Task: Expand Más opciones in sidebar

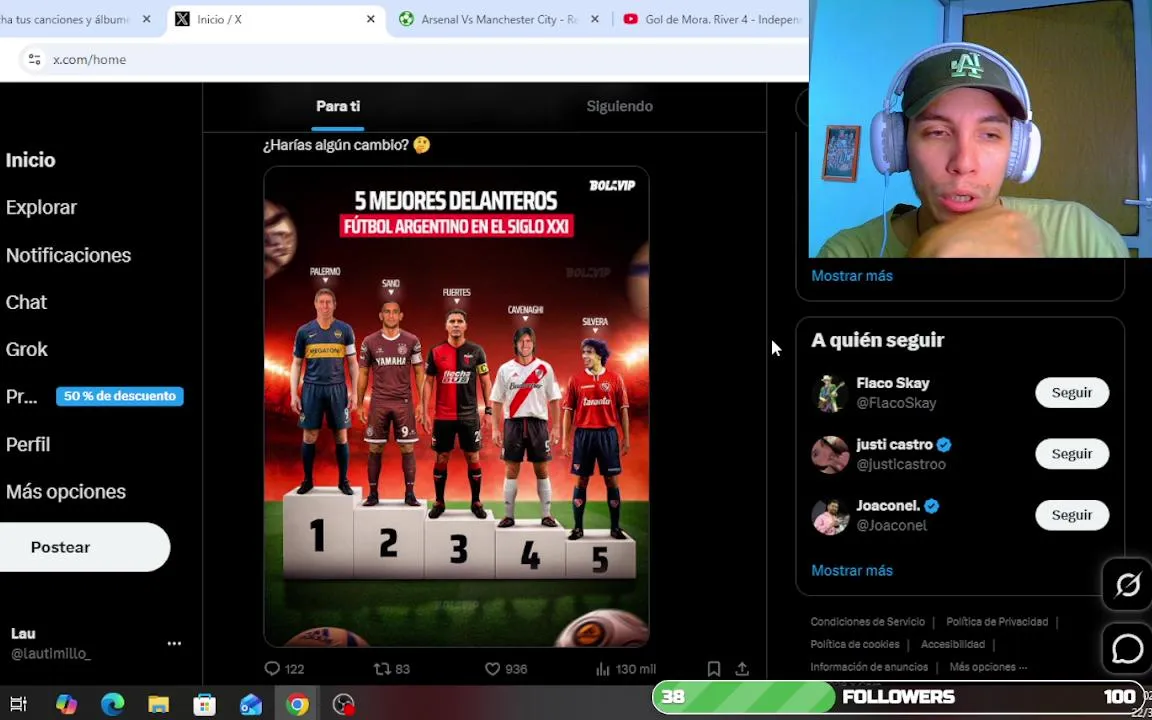Action: [x=65, y=492]
